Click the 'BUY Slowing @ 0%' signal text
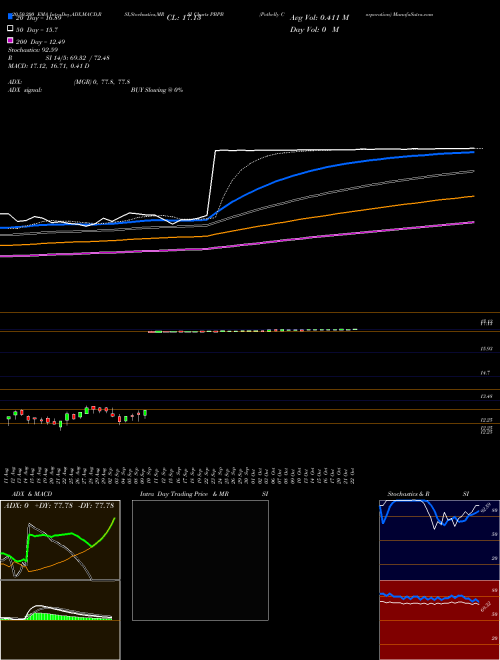 pyautogui.click(x=157, y=90)
